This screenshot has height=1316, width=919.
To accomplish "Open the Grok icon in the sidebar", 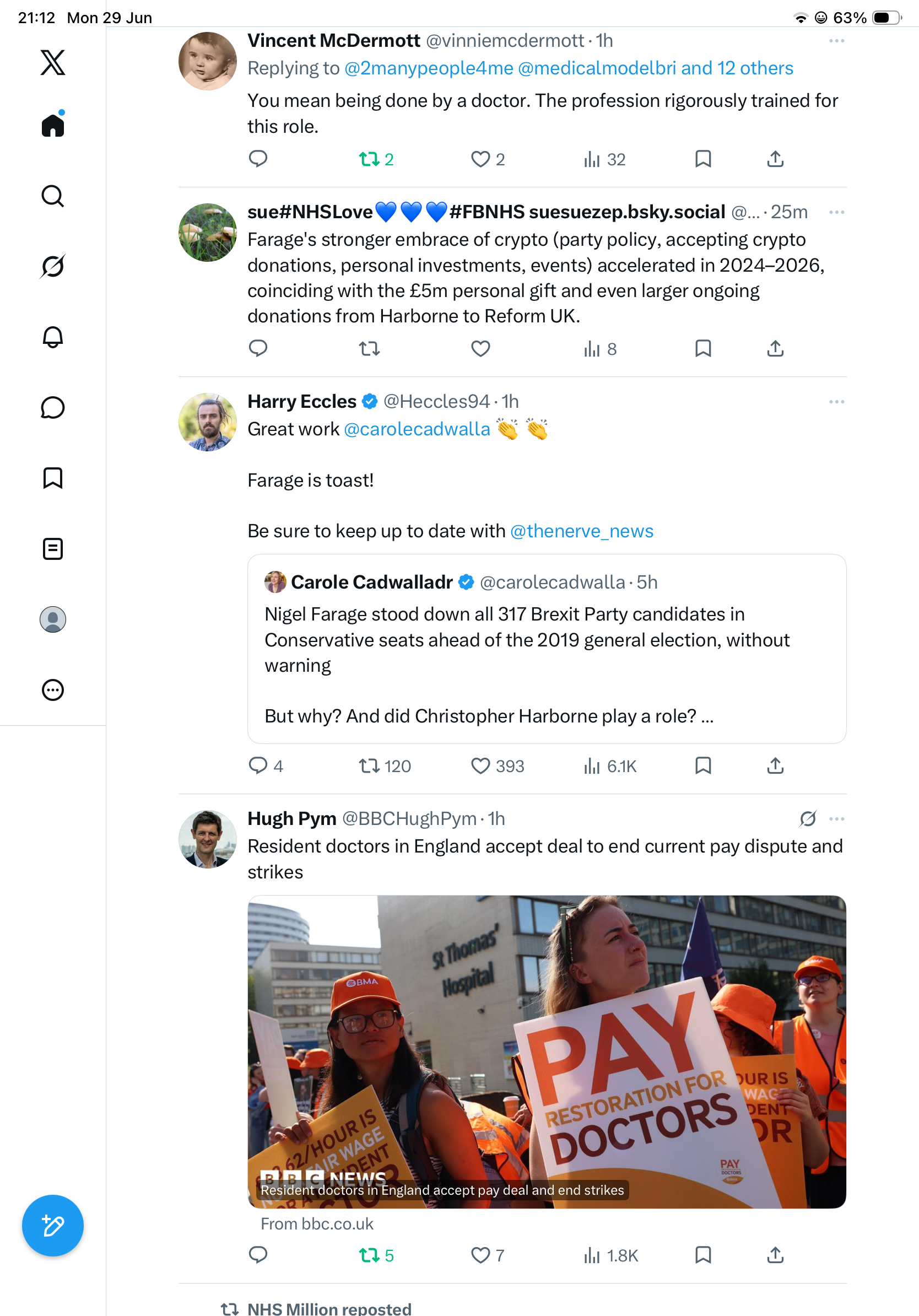I will point(53,266).
